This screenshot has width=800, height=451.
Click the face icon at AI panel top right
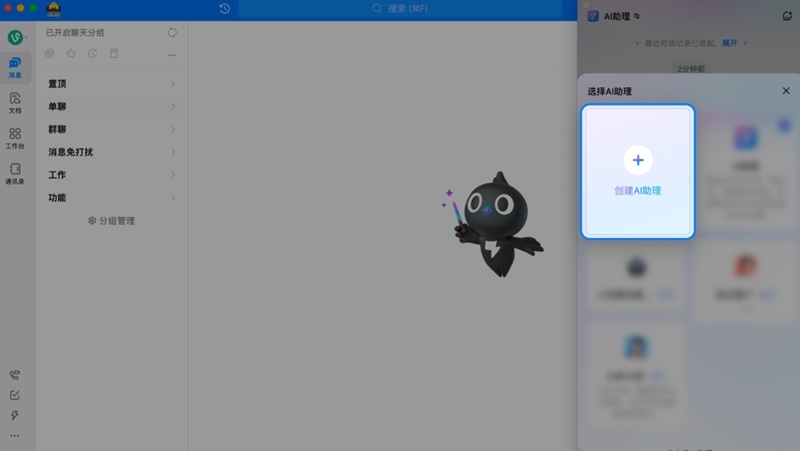787,16
